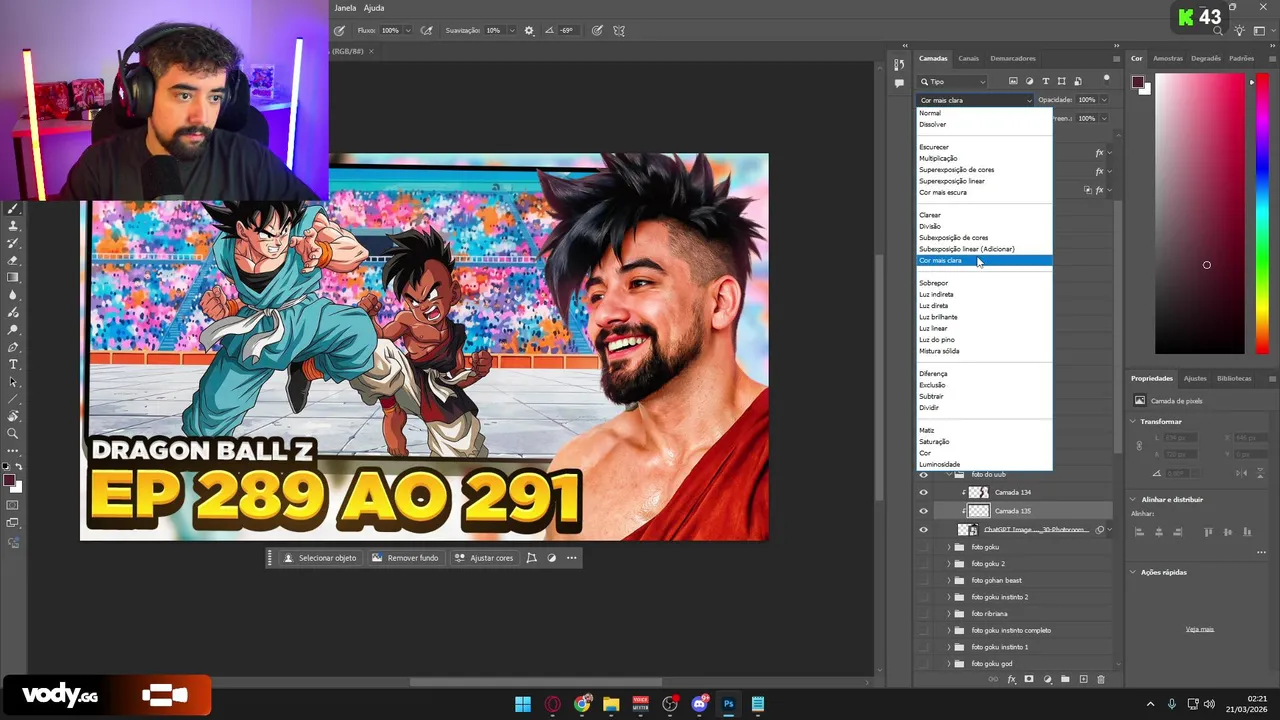Filter layers by smart object icon
The width and height of the screenshot is (1280, 720).
[x=1077, y=81]
